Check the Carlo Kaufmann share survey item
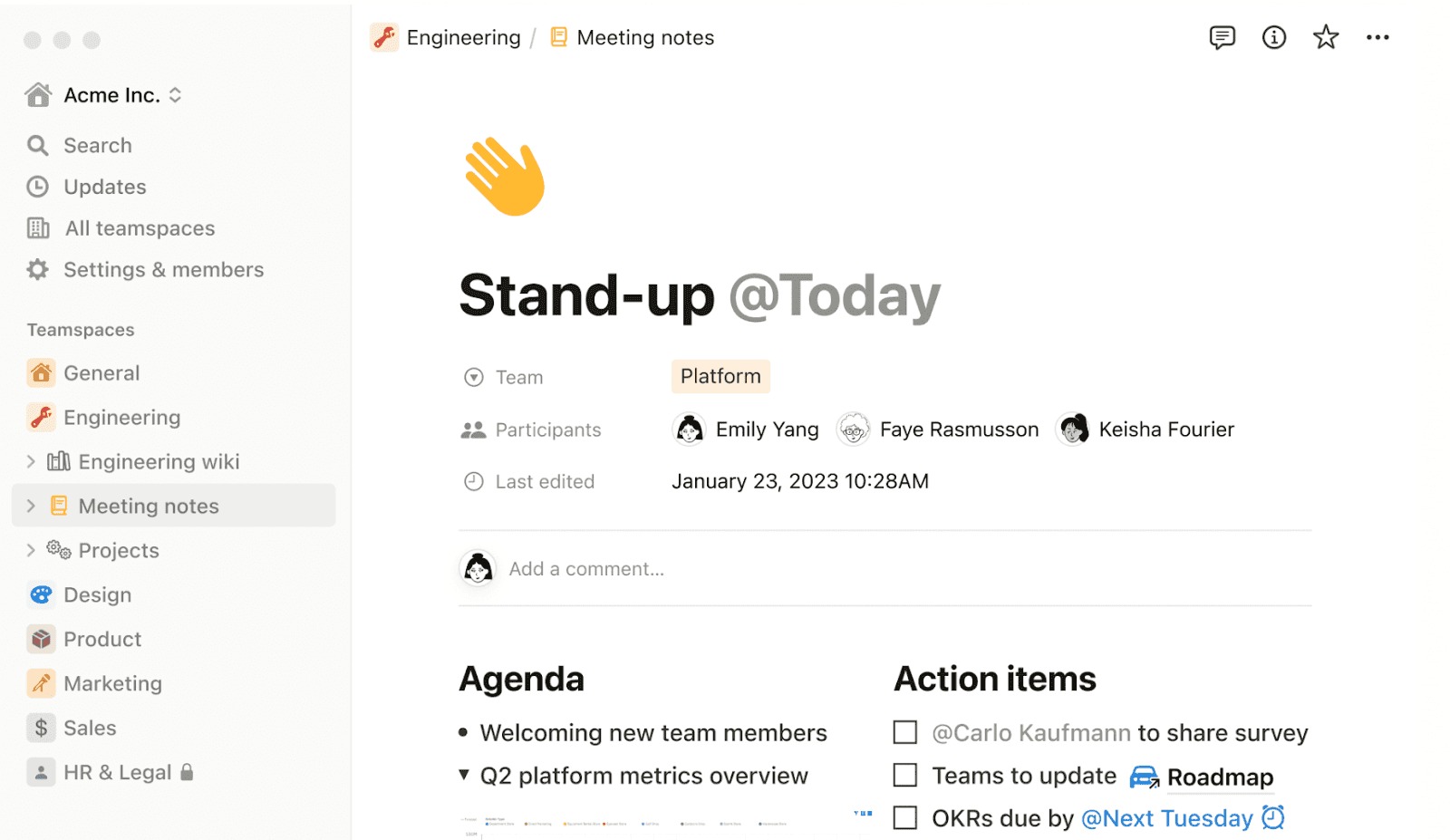The width and height of the screenshot is (1450, 840). pyautogui.click(x=905, y=732)
